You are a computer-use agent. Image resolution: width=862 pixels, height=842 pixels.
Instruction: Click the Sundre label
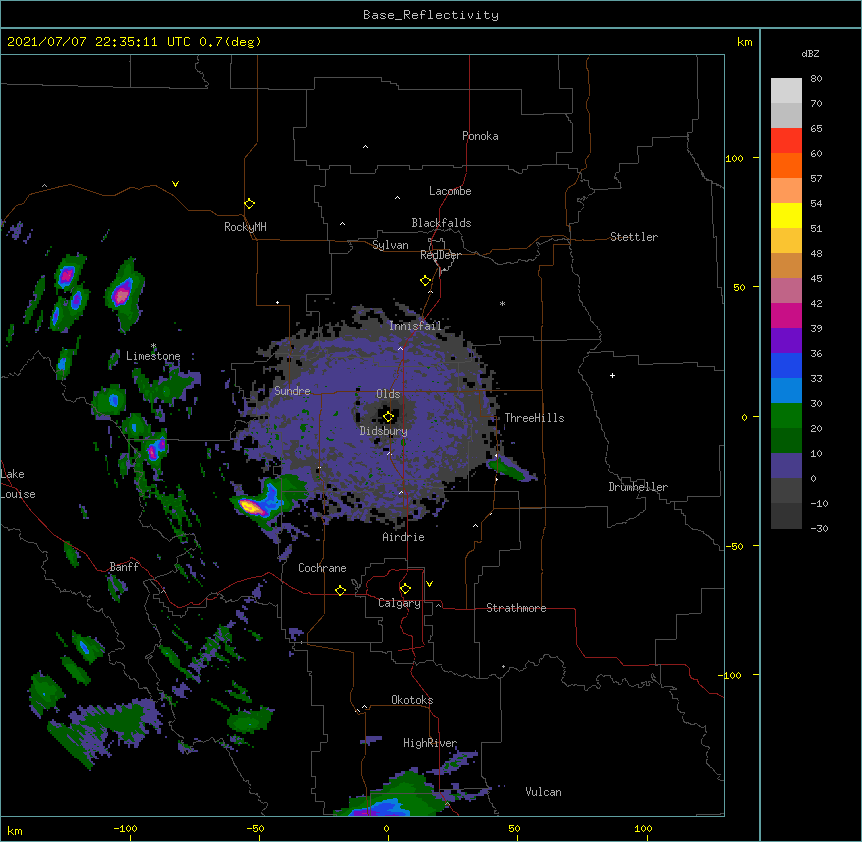292,391
